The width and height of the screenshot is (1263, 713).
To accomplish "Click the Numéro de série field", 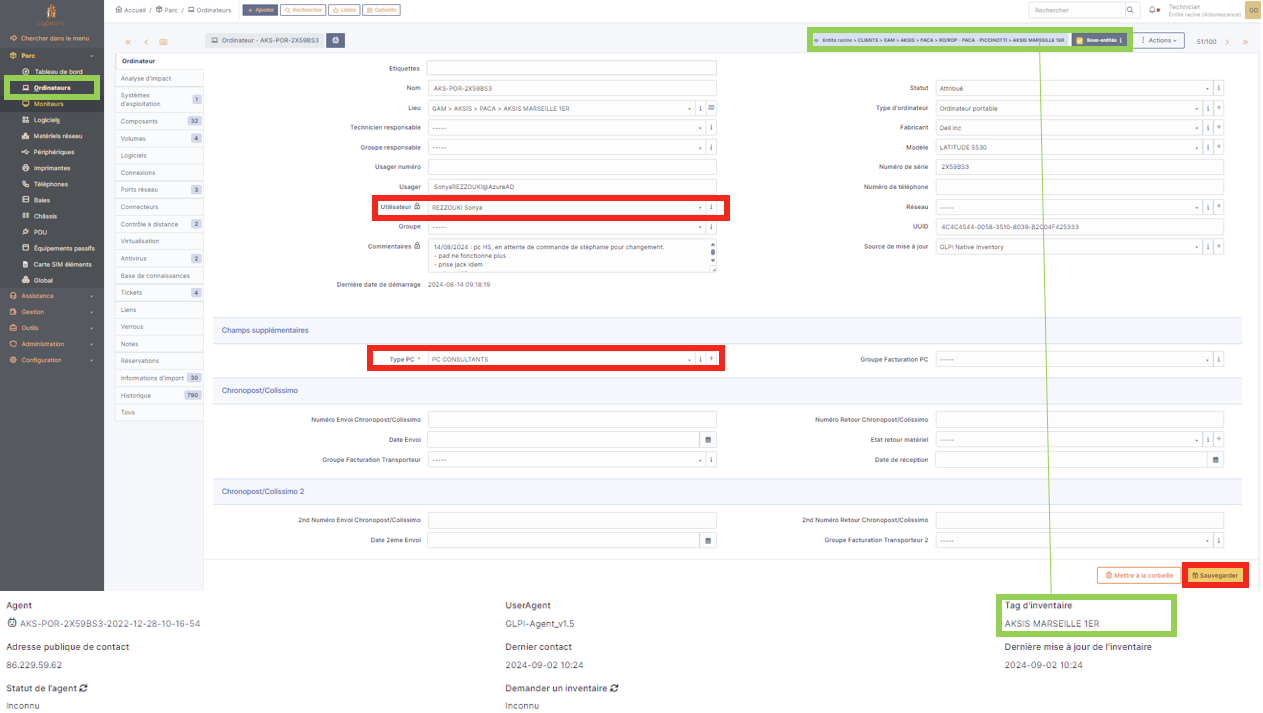I will click(x=1080, y=167).
